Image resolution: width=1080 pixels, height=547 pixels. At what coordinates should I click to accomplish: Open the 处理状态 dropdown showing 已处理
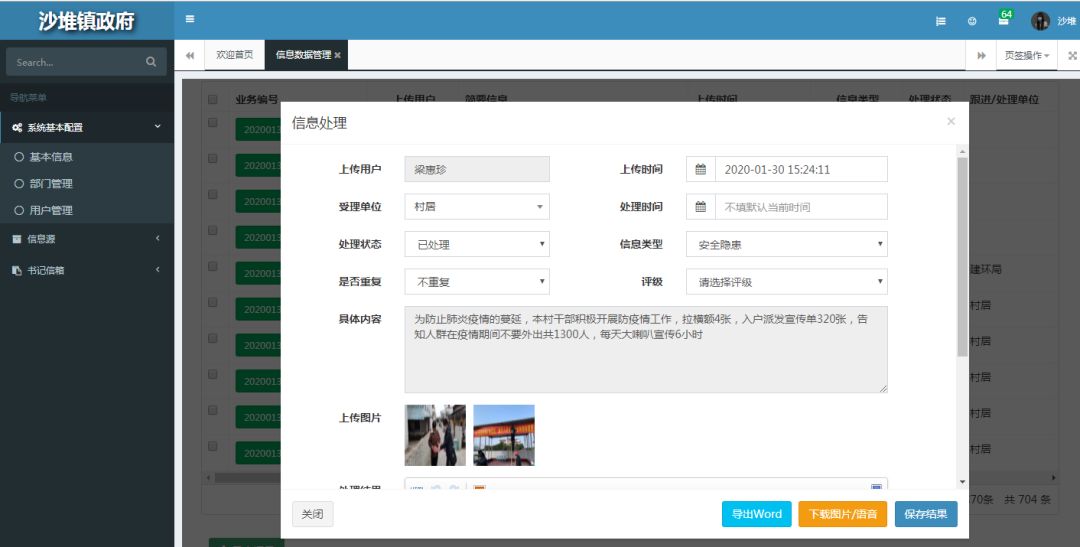pos(477,244)
